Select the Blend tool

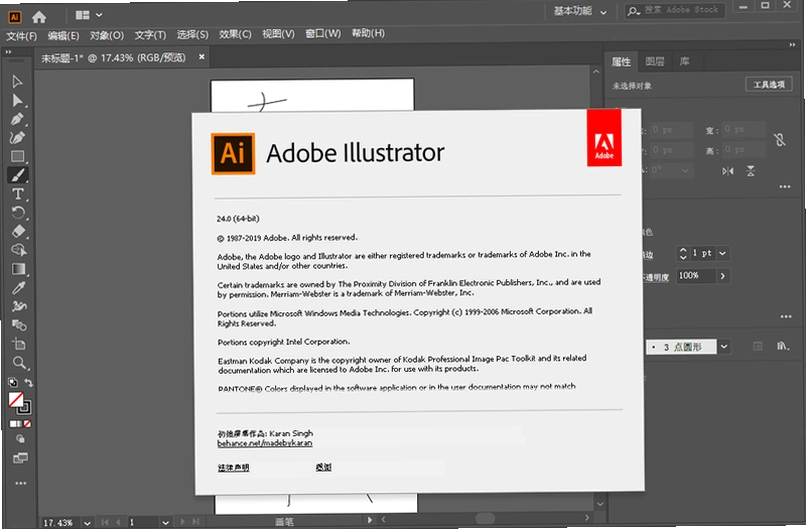[19, 325]
